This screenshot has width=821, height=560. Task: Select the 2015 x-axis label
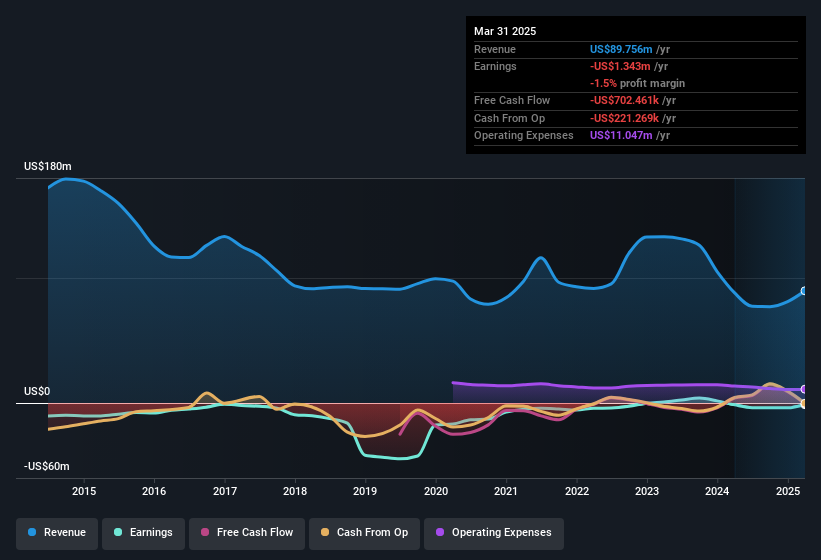(x=84, y=491)
